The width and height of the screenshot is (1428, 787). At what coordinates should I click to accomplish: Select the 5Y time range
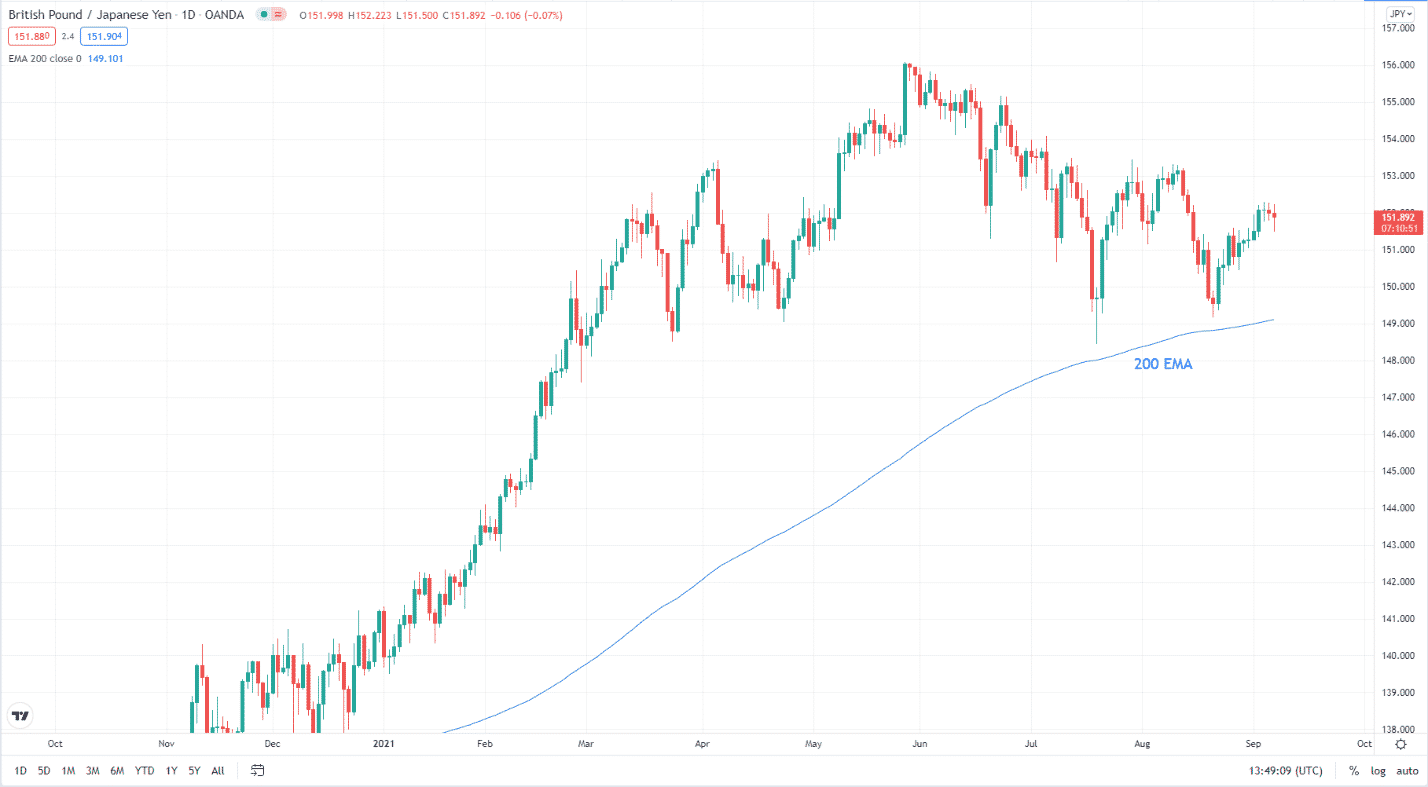click(x=194, y=771)
